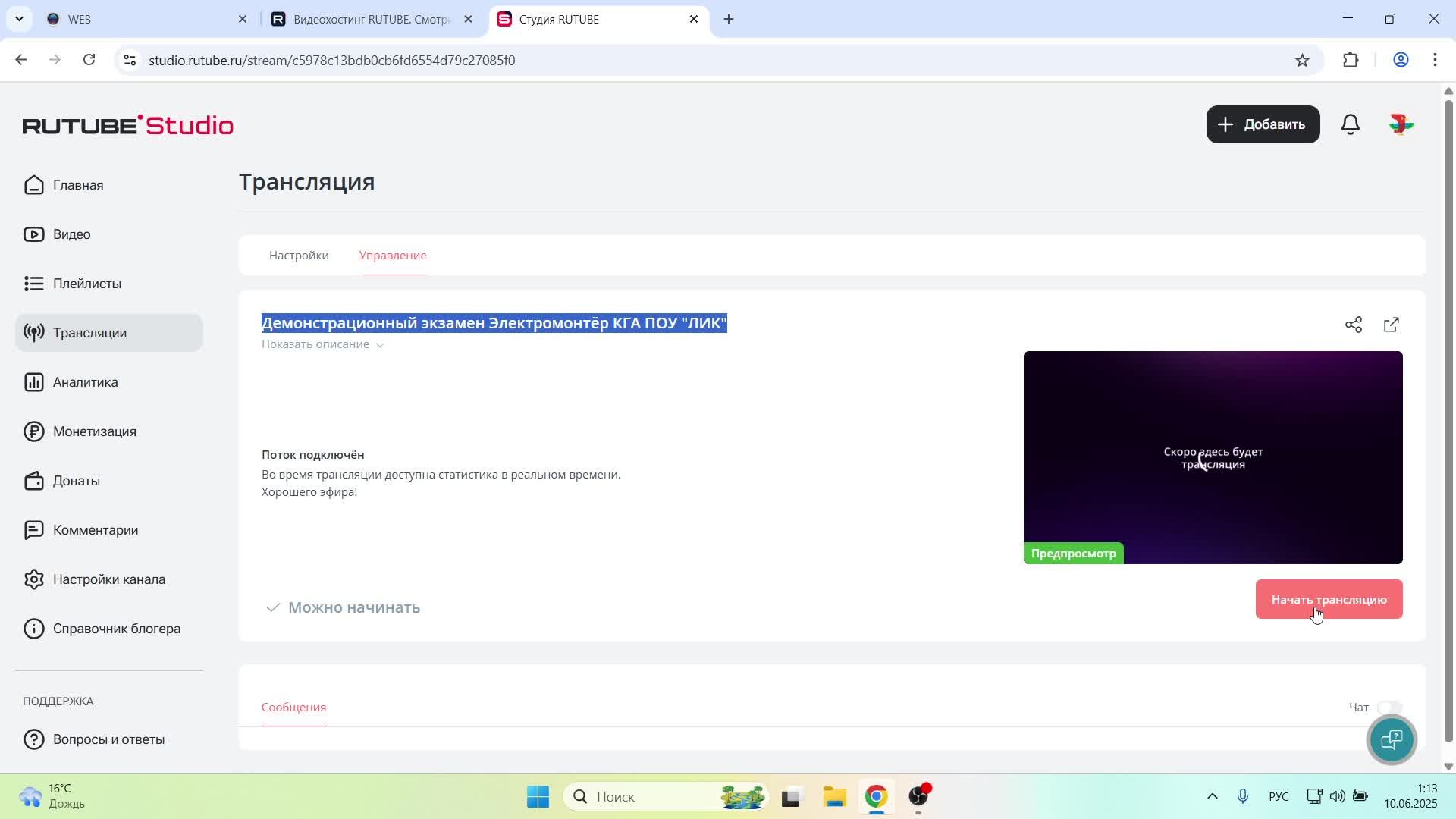This screenshot has width=1456, height=819.
Task: Click the chart icon beside Аналитика
Action: pos(34,382)
